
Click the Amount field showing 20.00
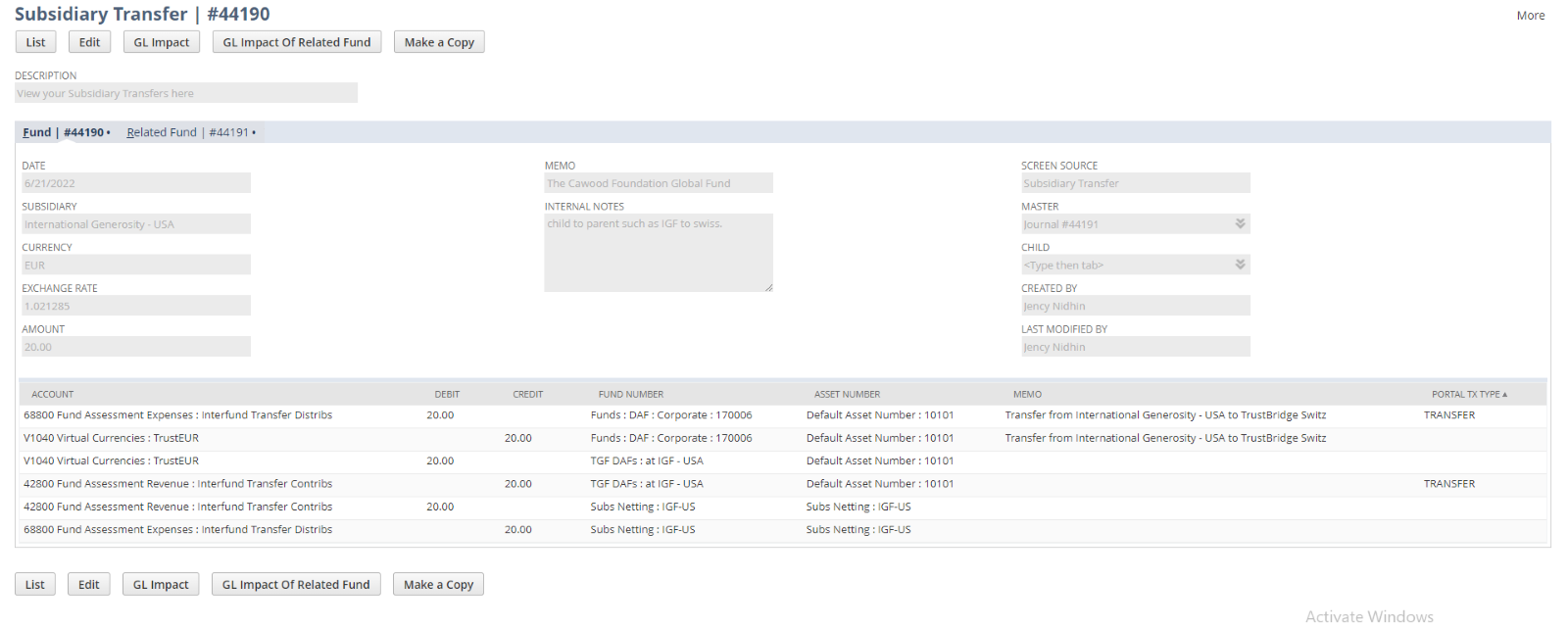(x=136, y=347)
